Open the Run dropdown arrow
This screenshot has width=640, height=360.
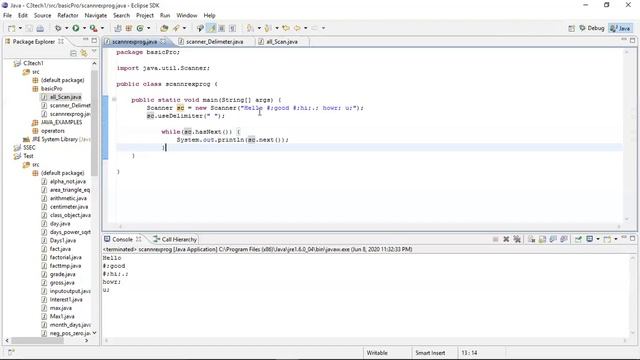(84, 28)
